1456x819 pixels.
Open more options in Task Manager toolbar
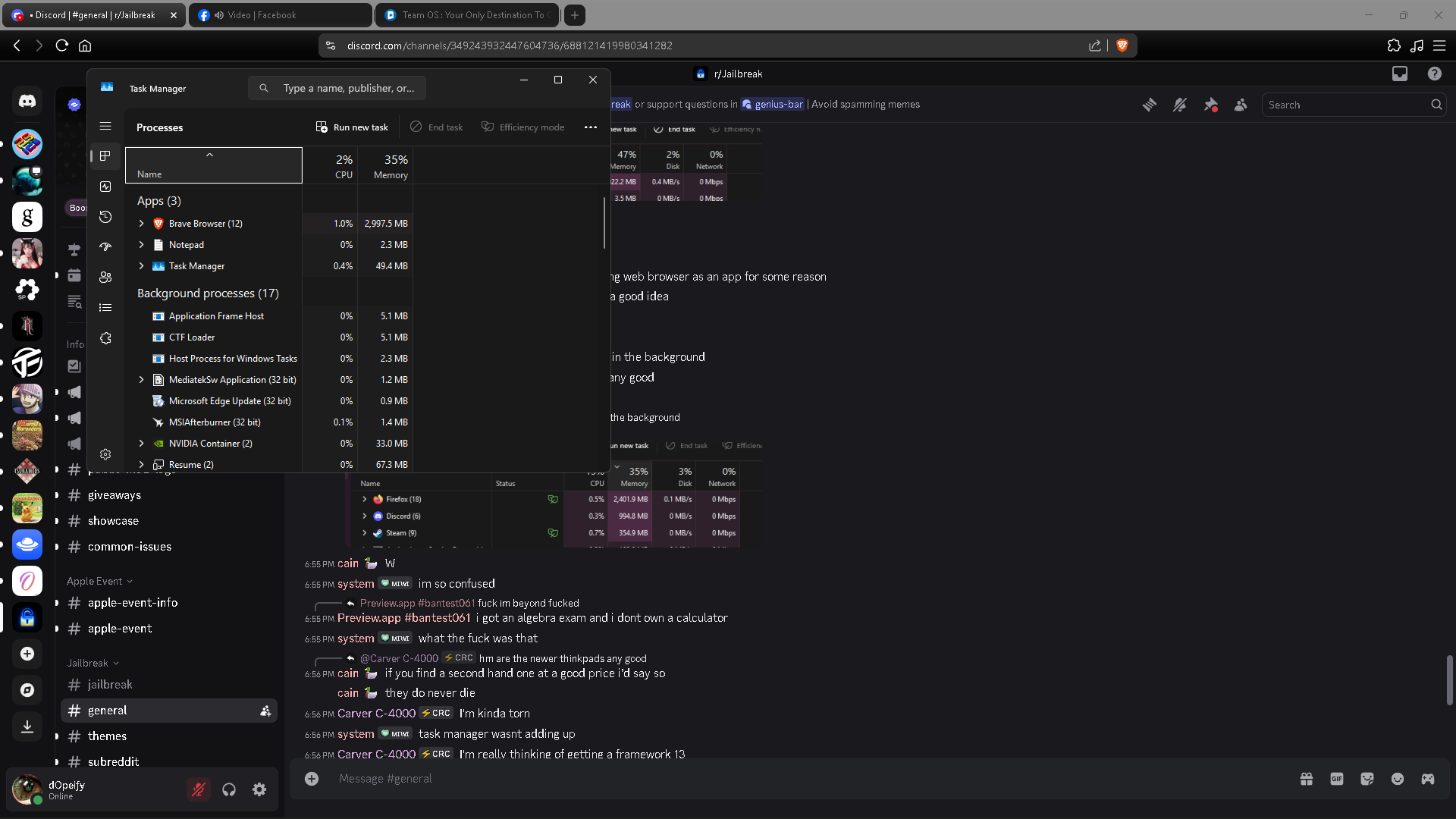[x=591, y=127]
